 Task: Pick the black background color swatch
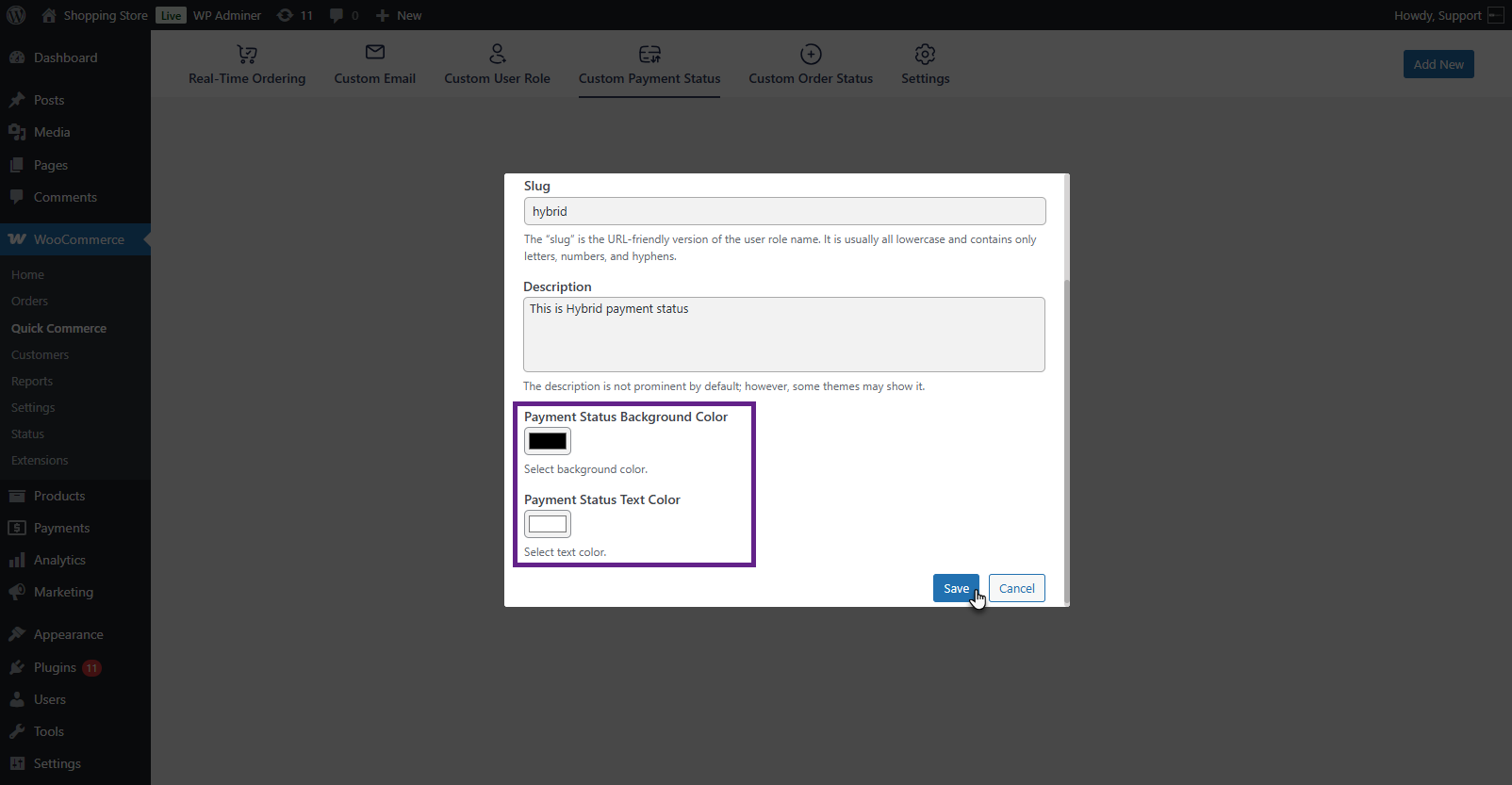tap(548, 441)
